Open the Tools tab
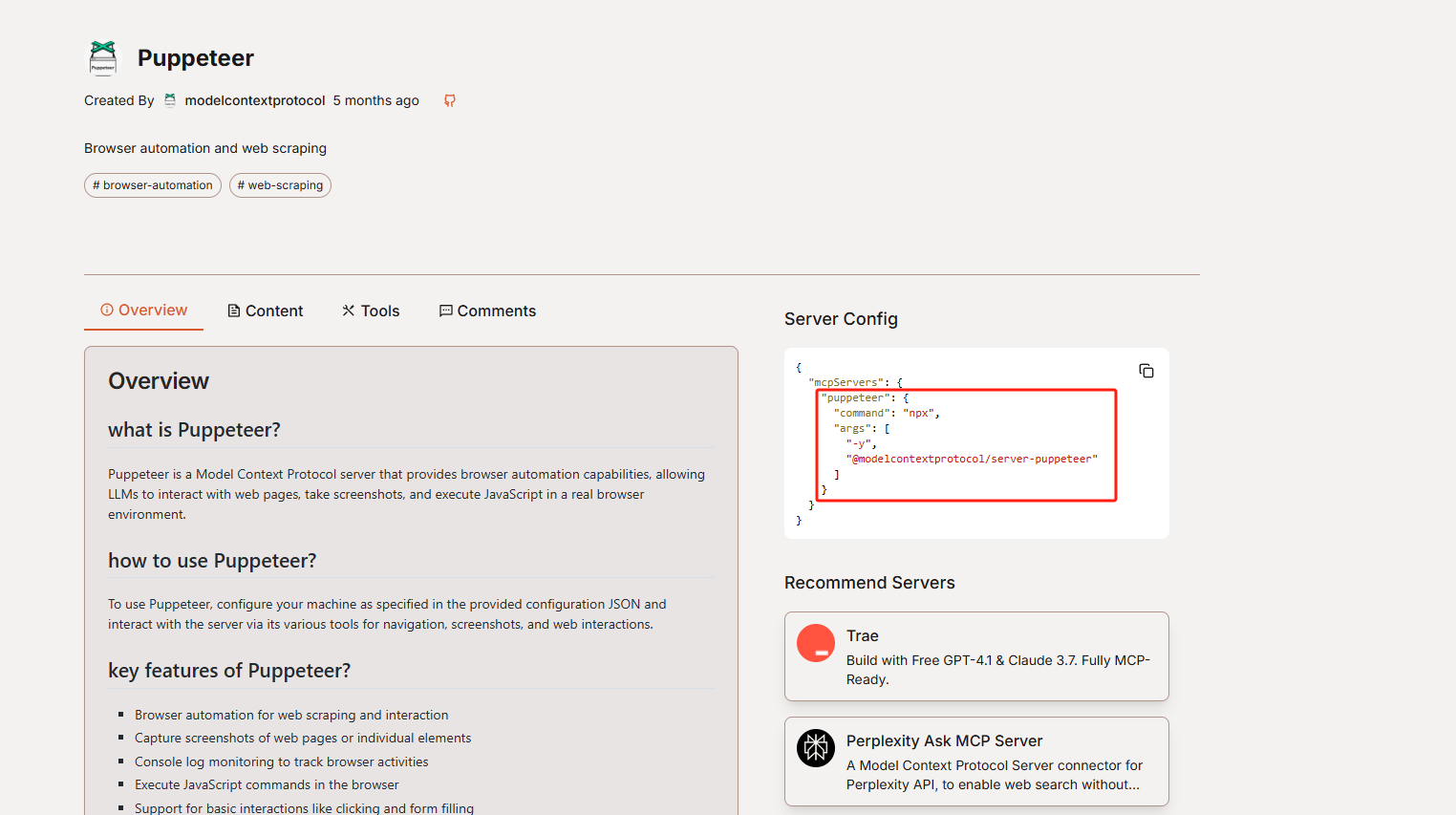Screen dimensions: 1456x815 click(371, 311)
